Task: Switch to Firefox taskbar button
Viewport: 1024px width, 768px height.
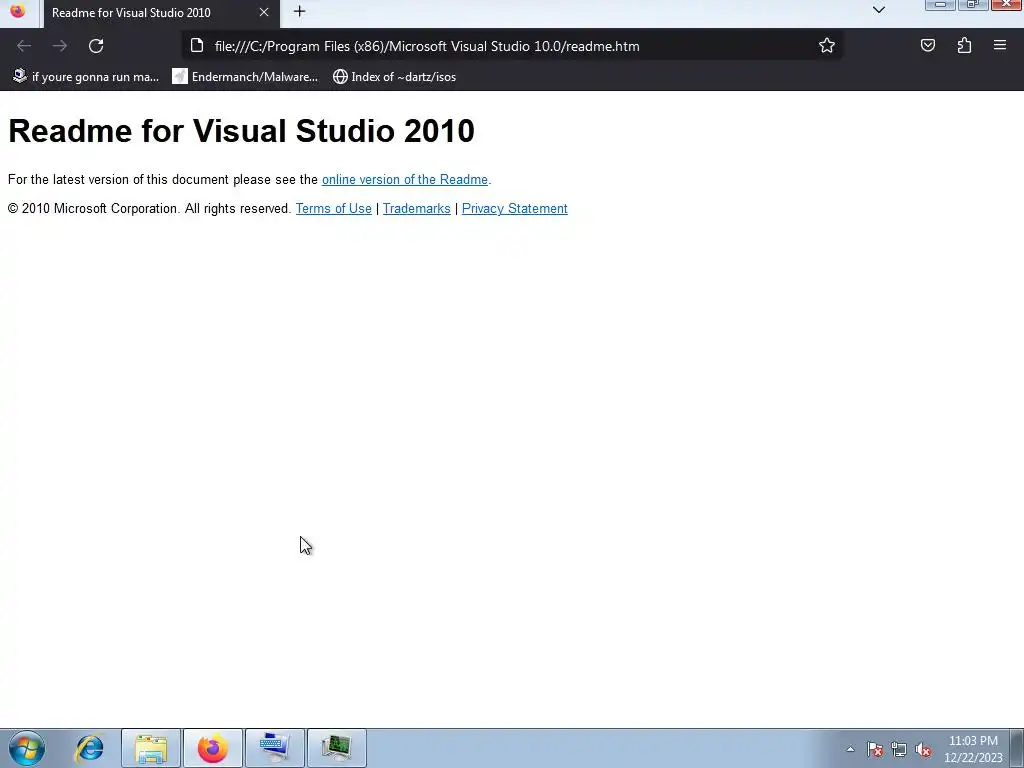Action: coord(213,748)
